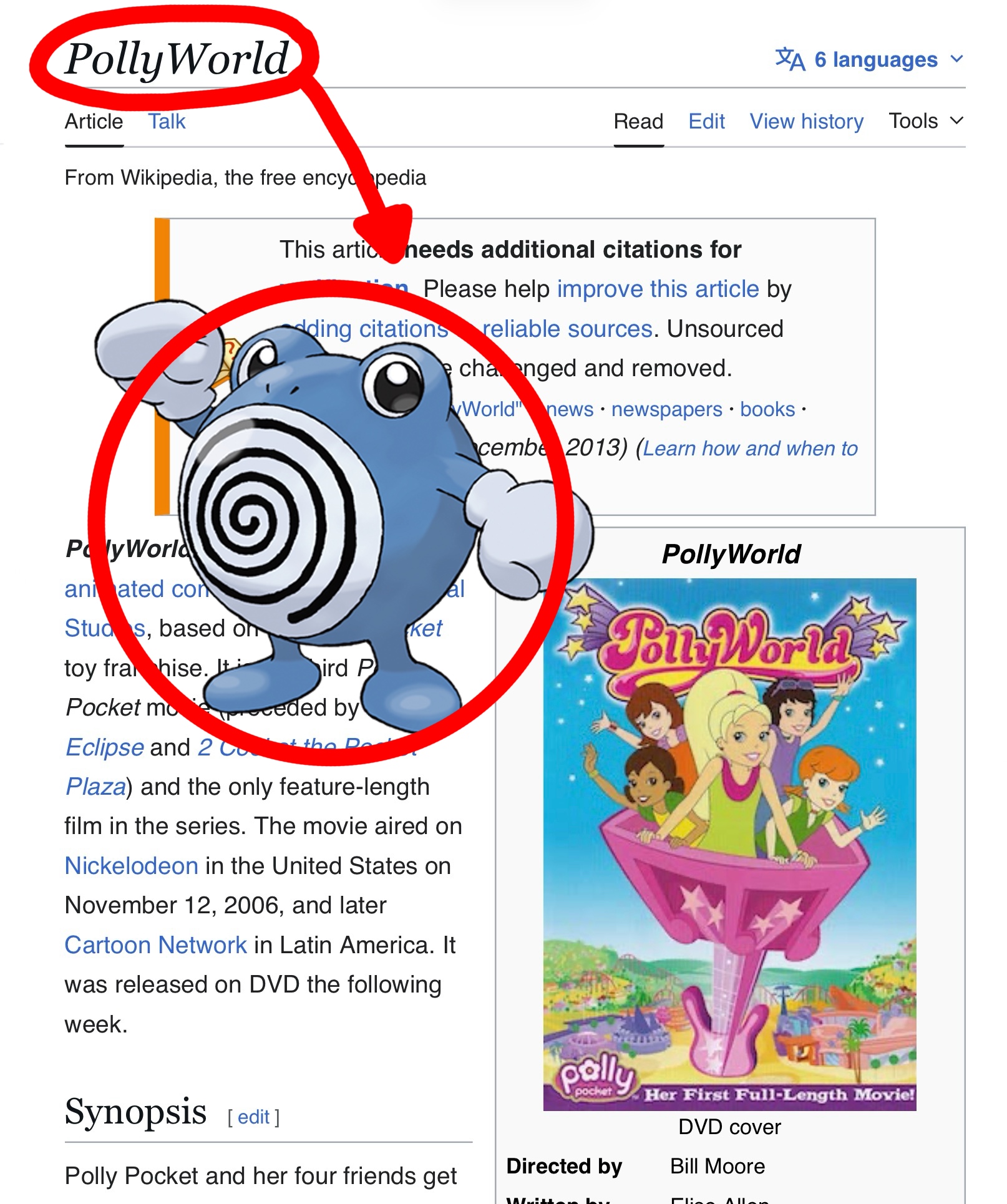Select the Article tab

[94, 121]
